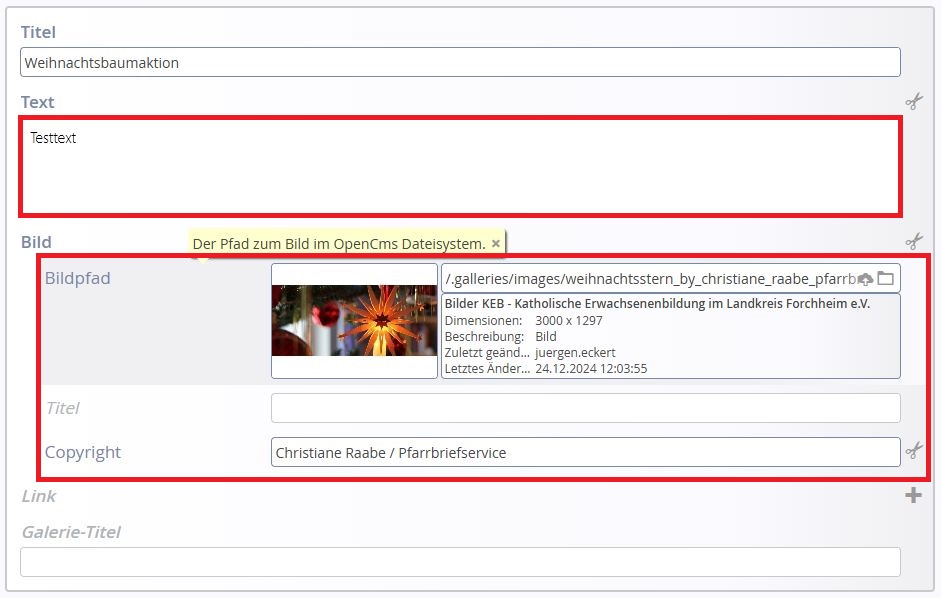Click the Link label

pyautogui.click(x=39, y=496)
